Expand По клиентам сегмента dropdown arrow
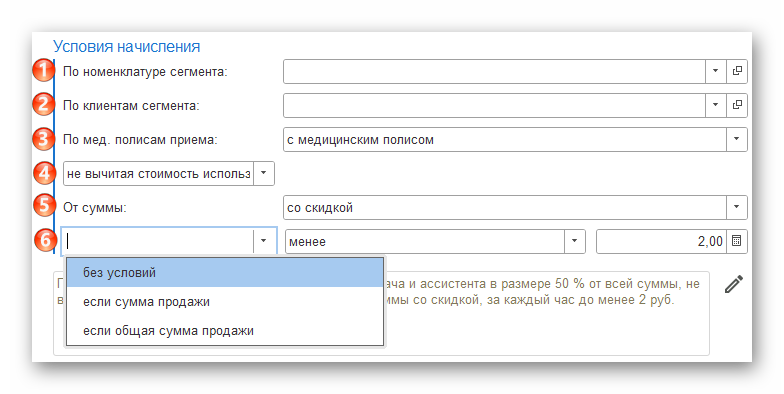The image size is (784, 394). 716,106
